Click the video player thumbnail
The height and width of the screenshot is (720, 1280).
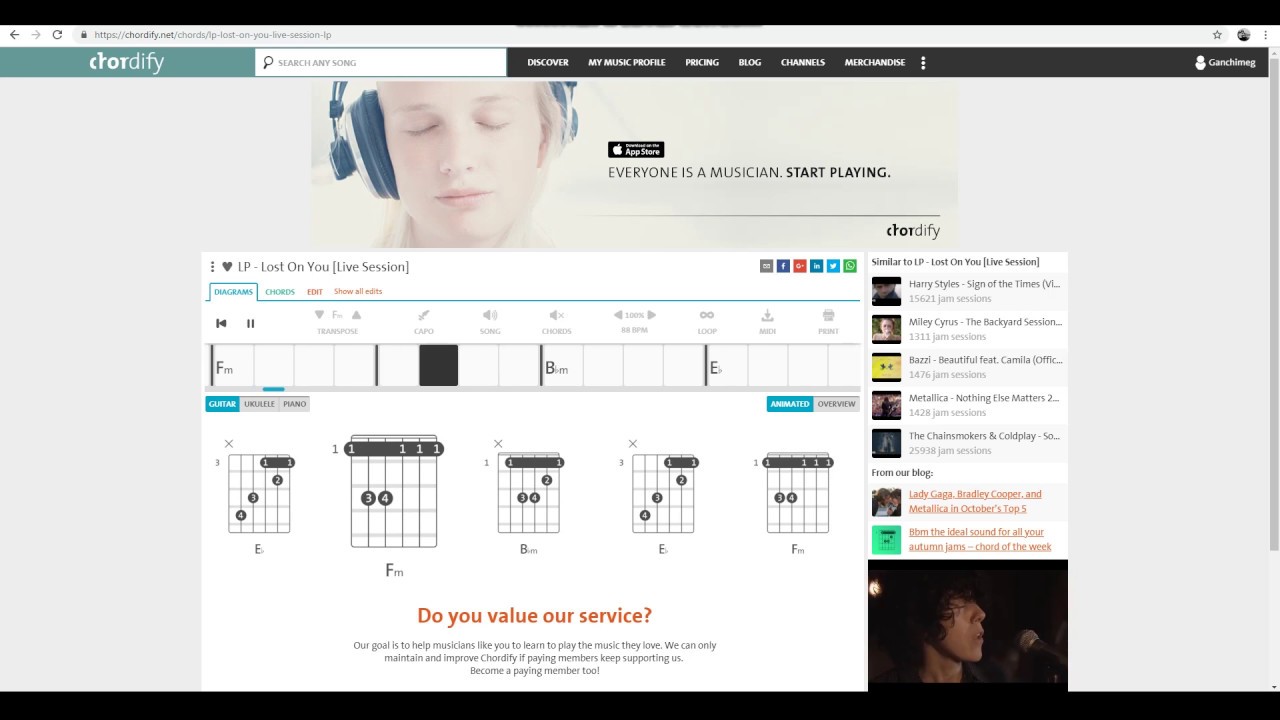coord(968,625)
